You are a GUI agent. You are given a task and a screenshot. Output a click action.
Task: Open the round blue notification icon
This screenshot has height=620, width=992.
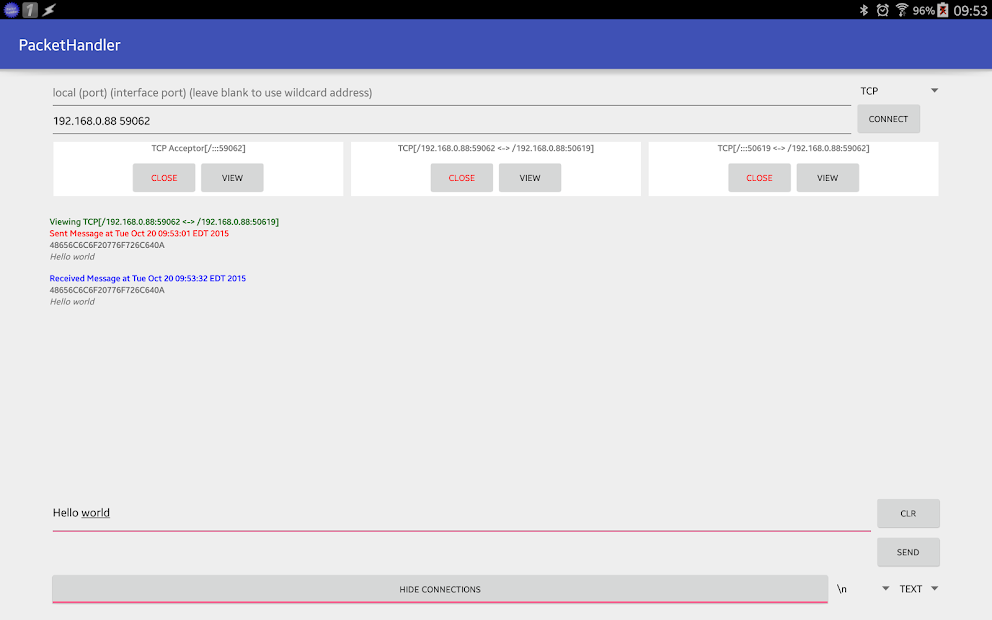pos(11,9)
